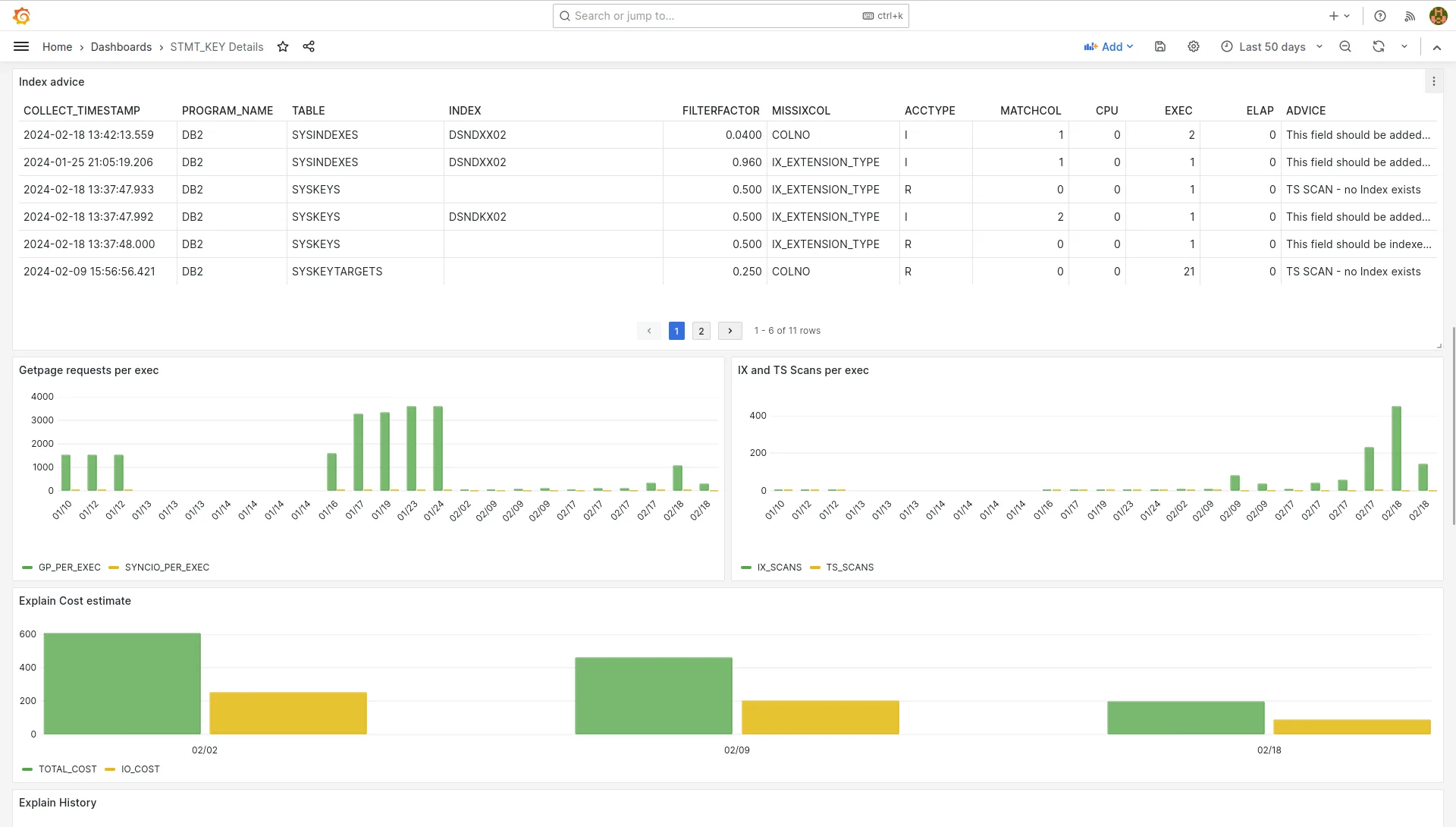
Task: Click the save dashboard icon
Action: pyautogui.click(x=1160, y=47)
